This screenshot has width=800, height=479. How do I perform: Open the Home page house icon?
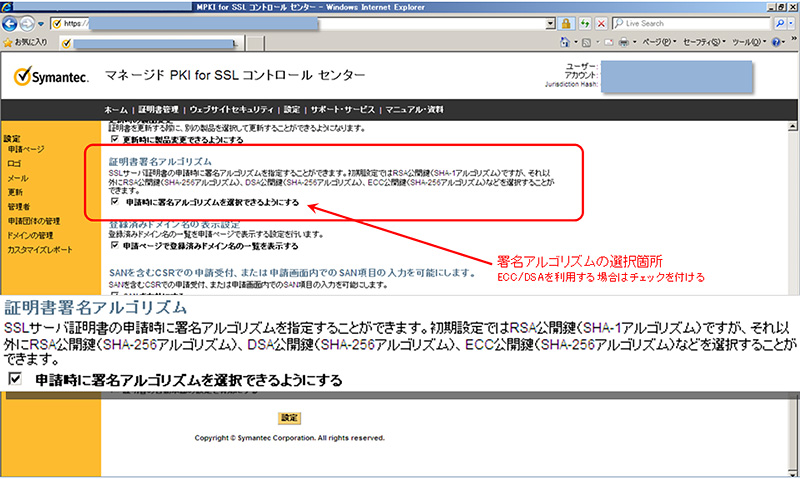[564, 42]
